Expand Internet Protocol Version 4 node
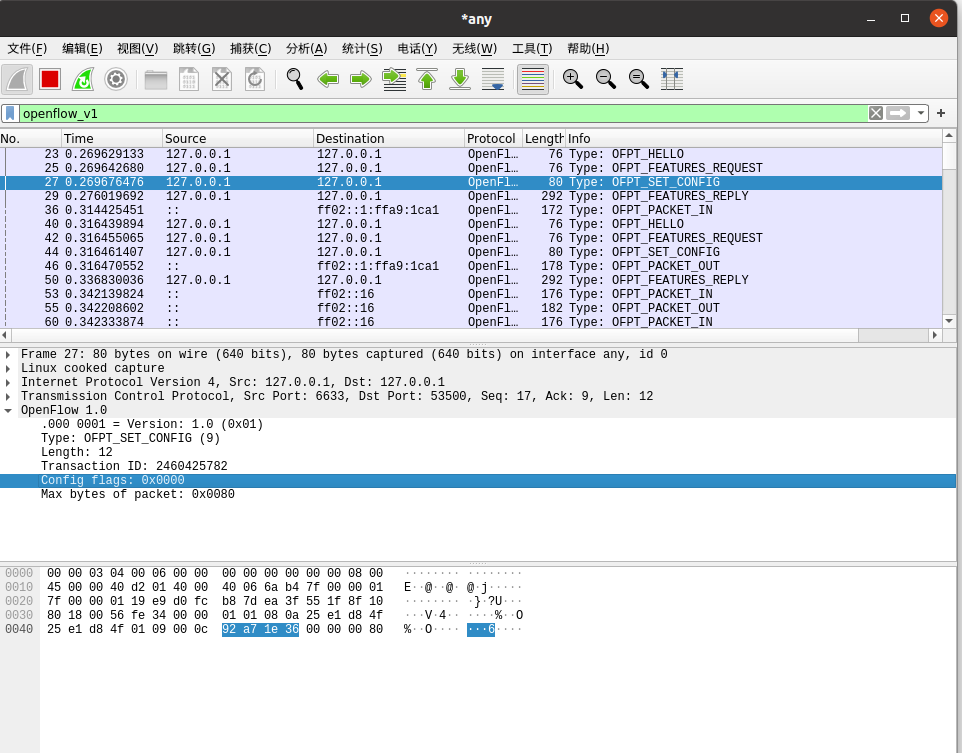Viewport: 962px width, 753px height. (8, 383)
